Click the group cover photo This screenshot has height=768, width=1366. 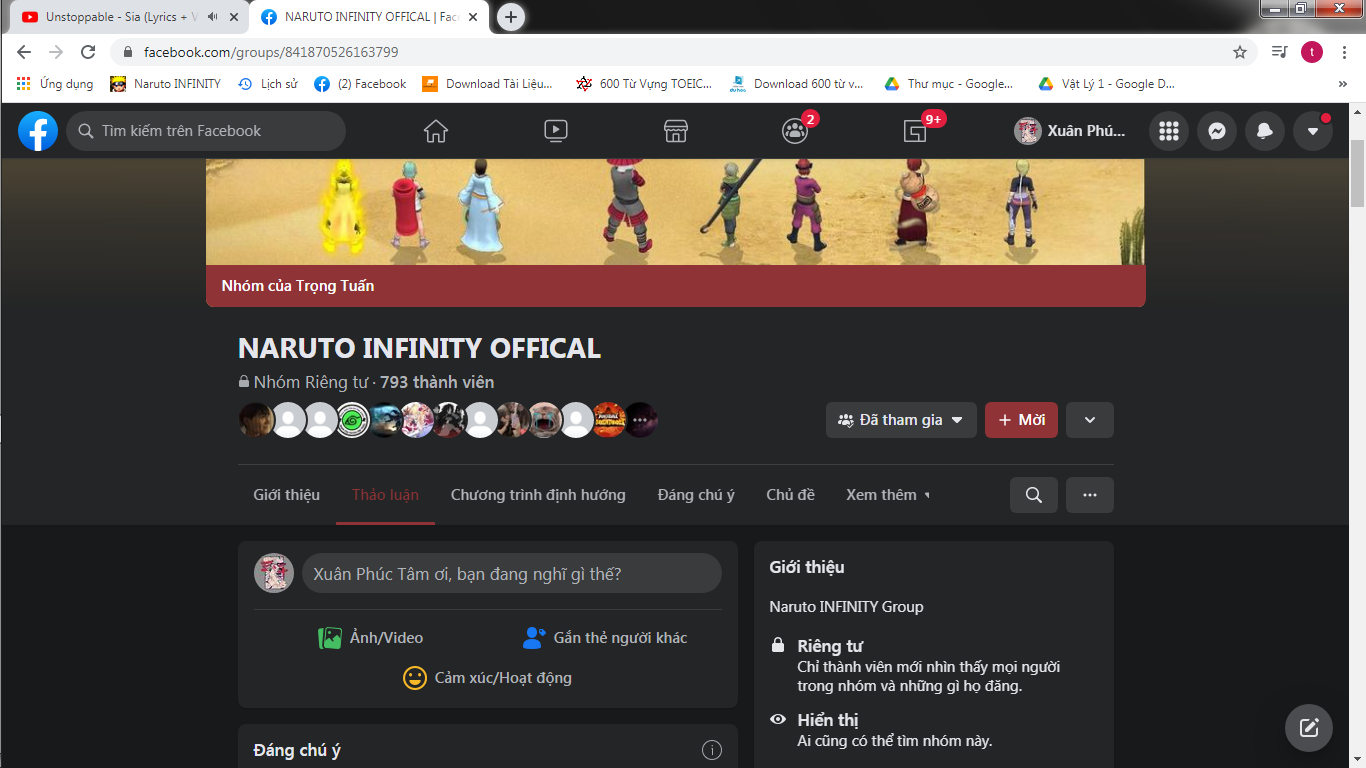675,212
